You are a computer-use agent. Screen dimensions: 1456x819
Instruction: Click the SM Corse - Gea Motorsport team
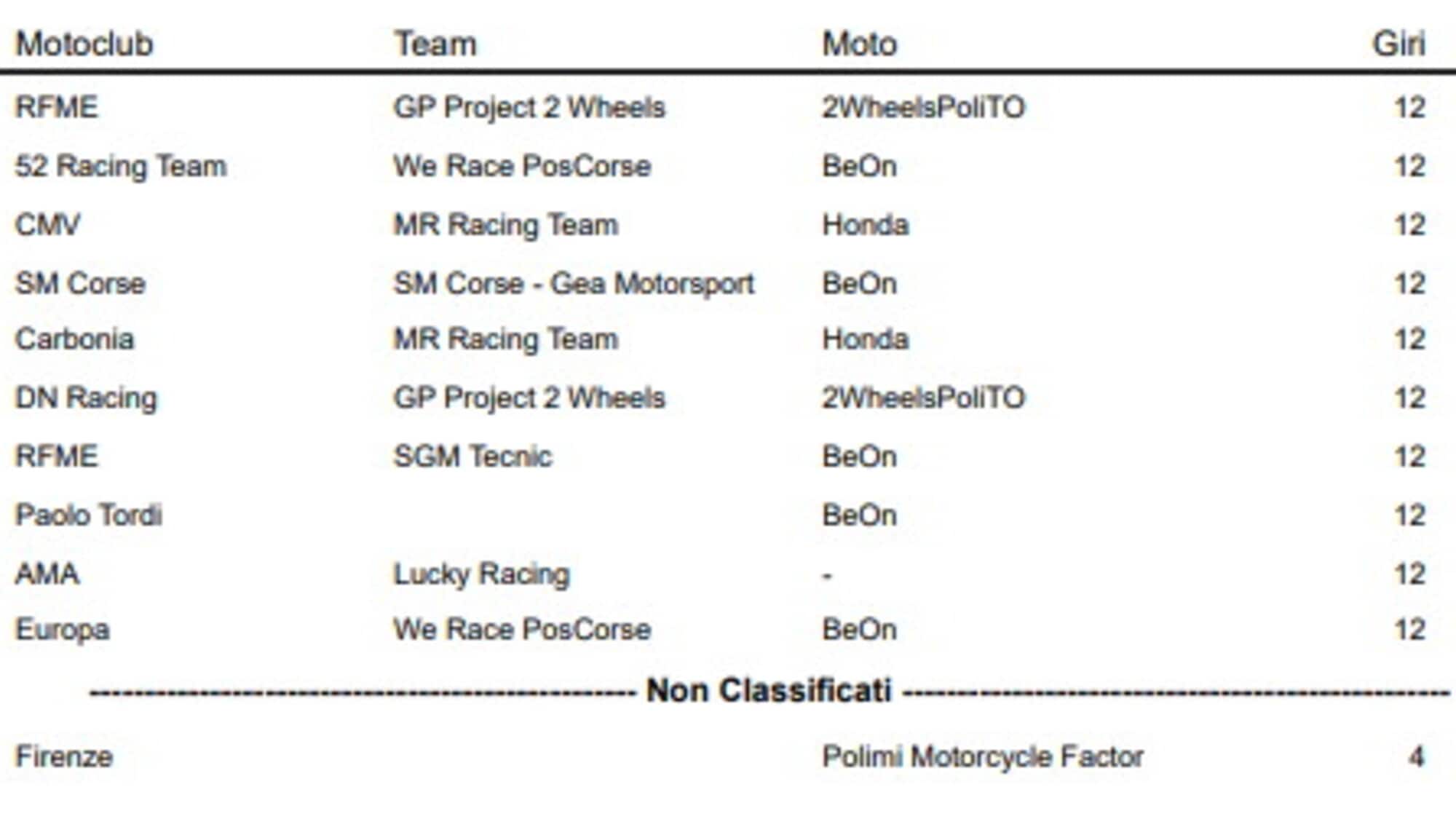(574, 283)
